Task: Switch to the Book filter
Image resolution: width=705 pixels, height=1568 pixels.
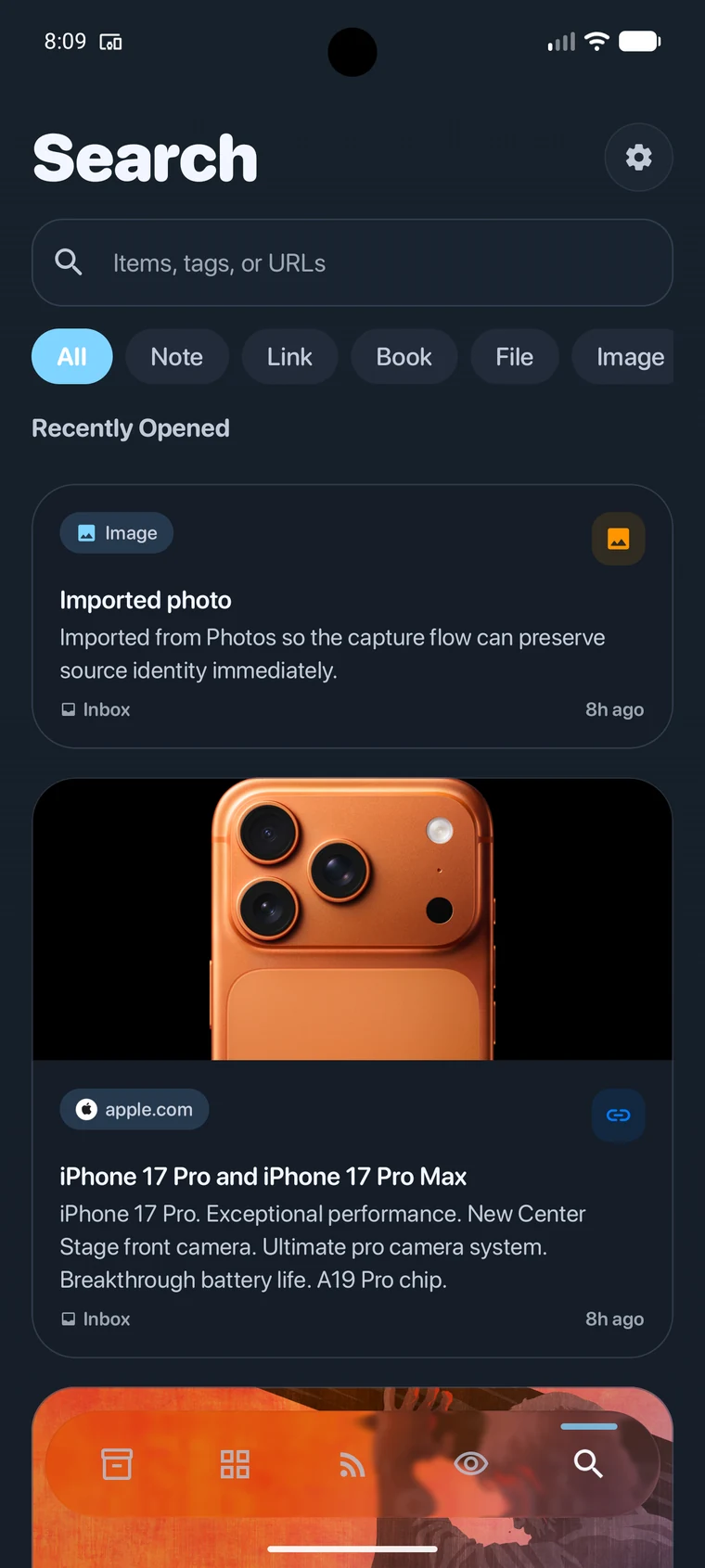Action: [x=404, y=357]
